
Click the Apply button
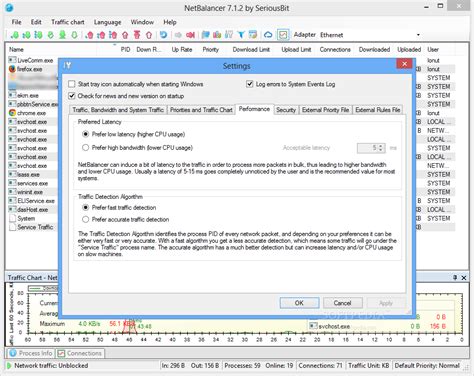point(386,303)
